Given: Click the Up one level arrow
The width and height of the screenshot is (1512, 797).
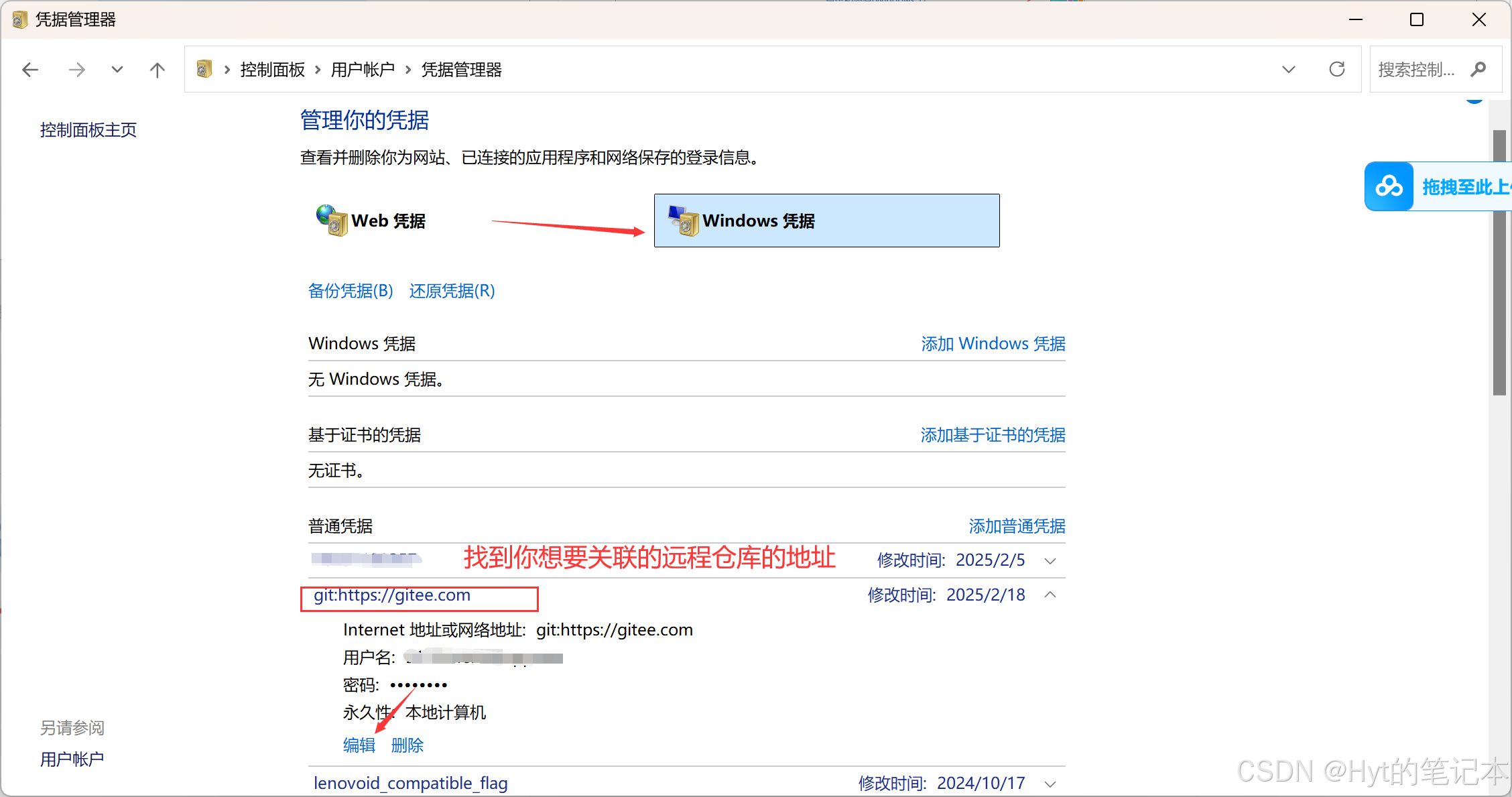Looking at the screenshot, I should [157, 70].
